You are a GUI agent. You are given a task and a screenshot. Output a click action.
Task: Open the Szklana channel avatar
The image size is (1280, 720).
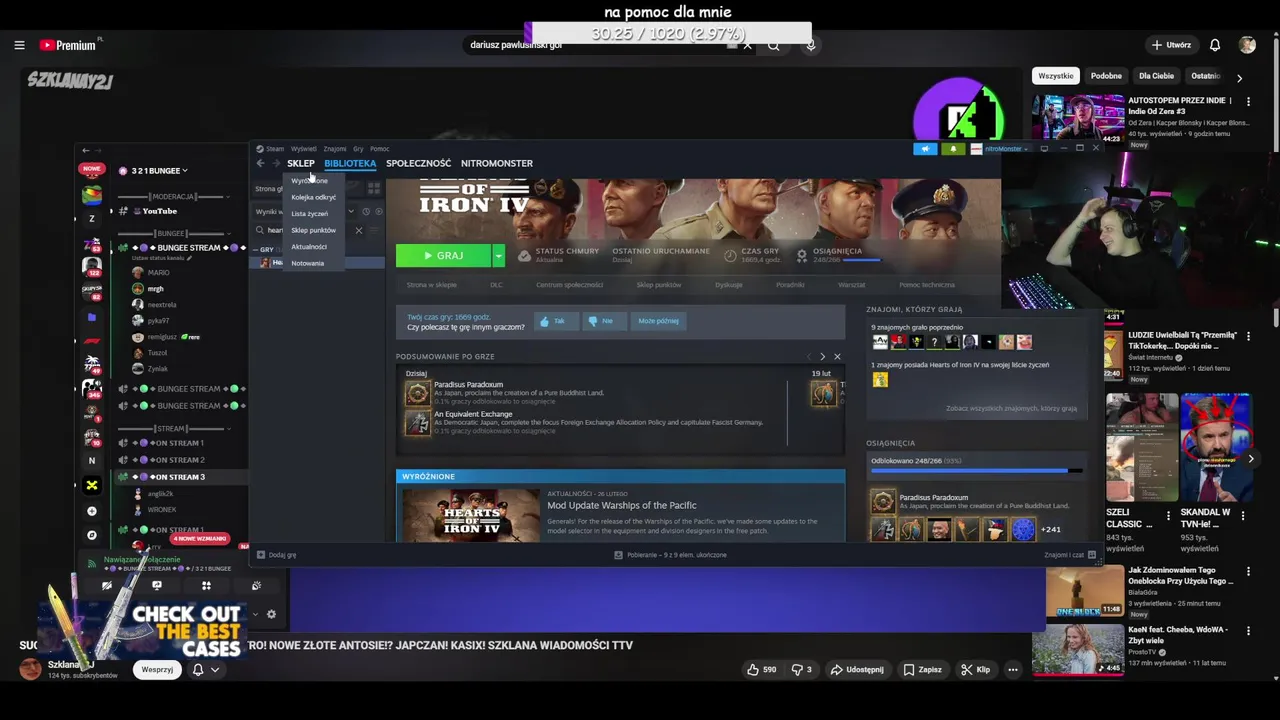[x=30, y=669]
